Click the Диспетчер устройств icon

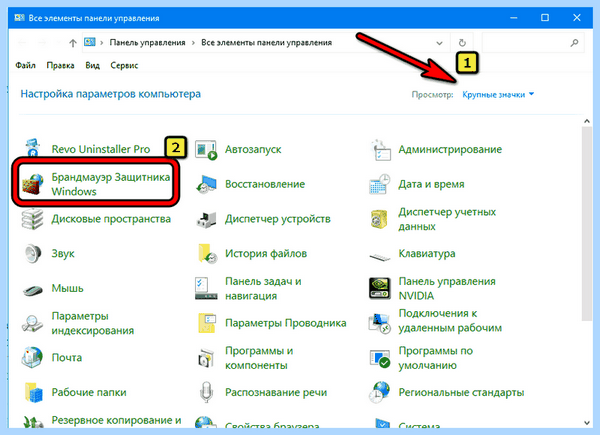(x=206, y=219)
